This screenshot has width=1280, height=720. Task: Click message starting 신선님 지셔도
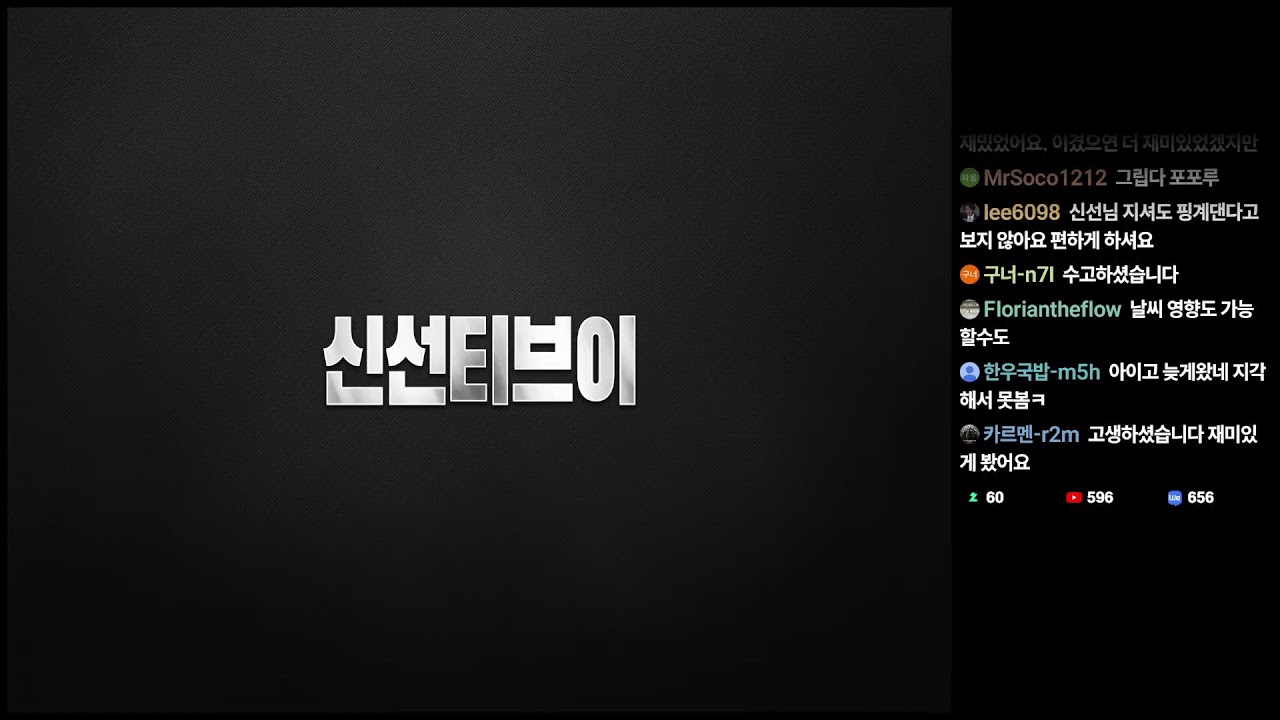[1110, 227]
